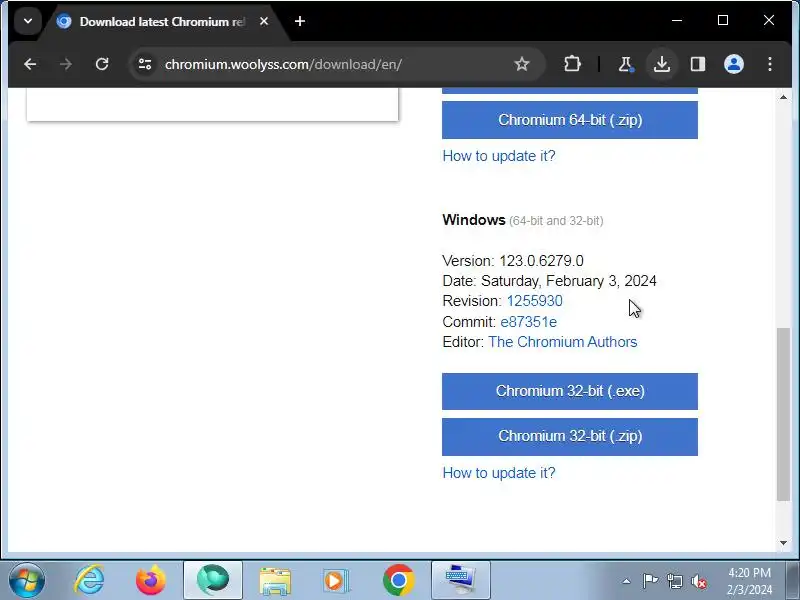This screenshot has width=800, height=600.
Task: Click the scrollbar down arrow
Action: click(x=783, y=543)
